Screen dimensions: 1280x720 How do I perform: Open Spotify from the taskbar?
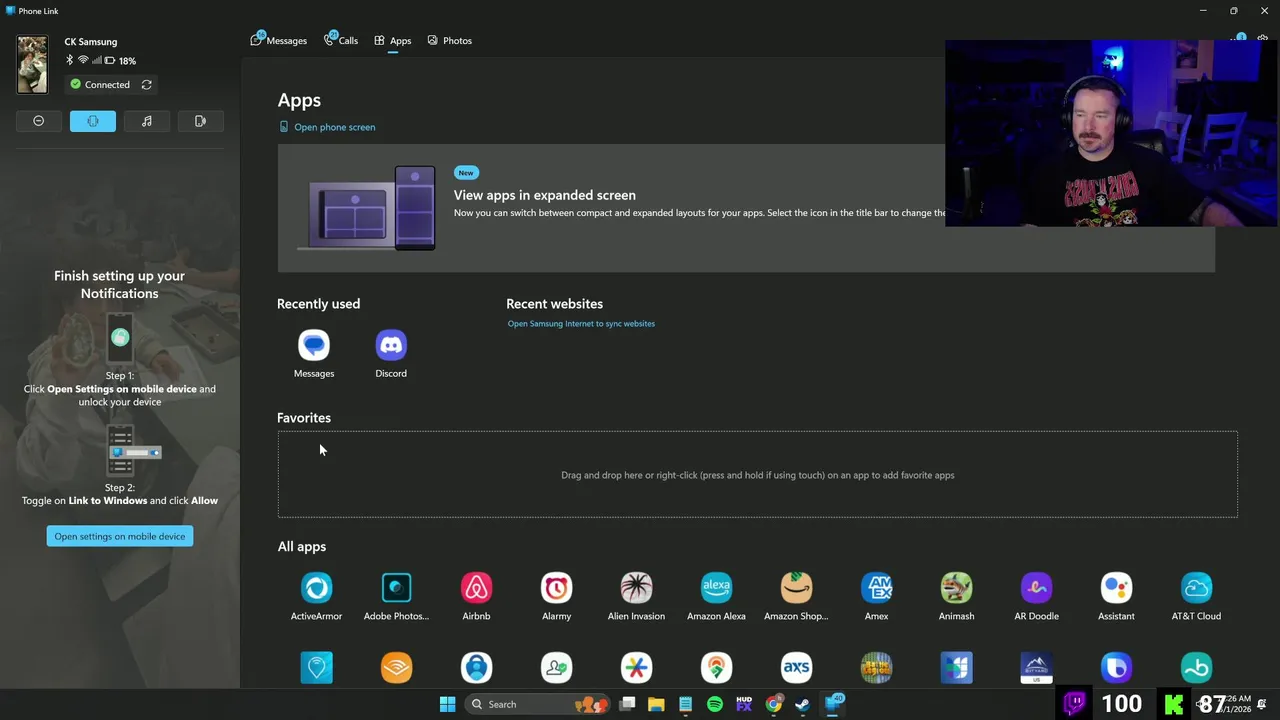coord(715,704)
